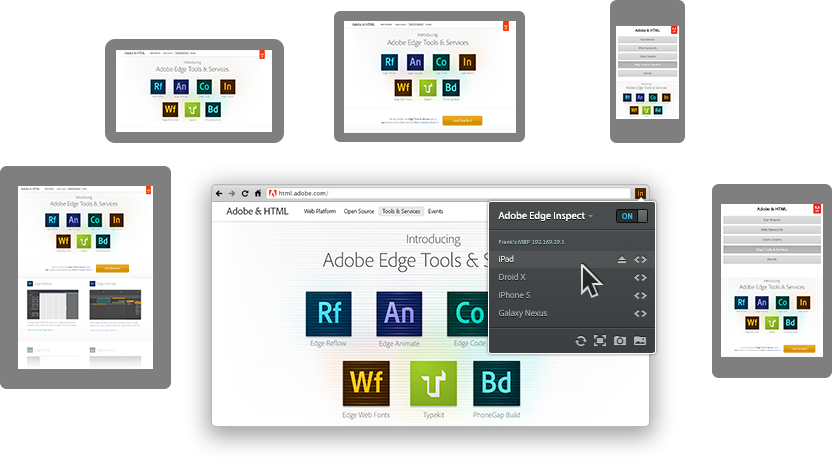832x459 pixels.
Task: Select the Droid X device row
Action: pos(571,277)
